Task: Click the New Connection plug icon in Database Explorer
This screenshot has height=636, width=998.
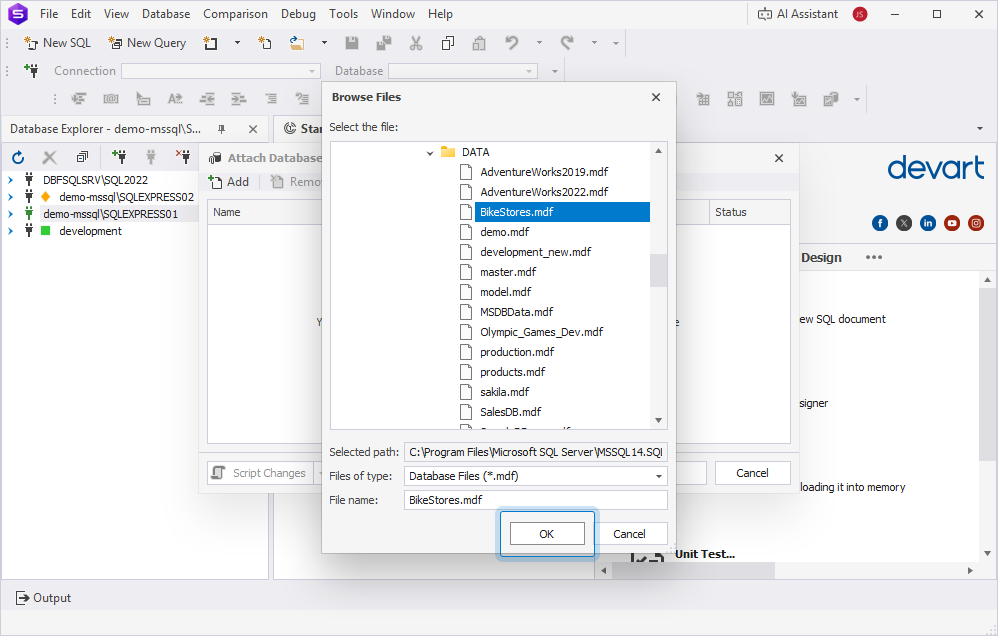Action: [x=119, y=157]
